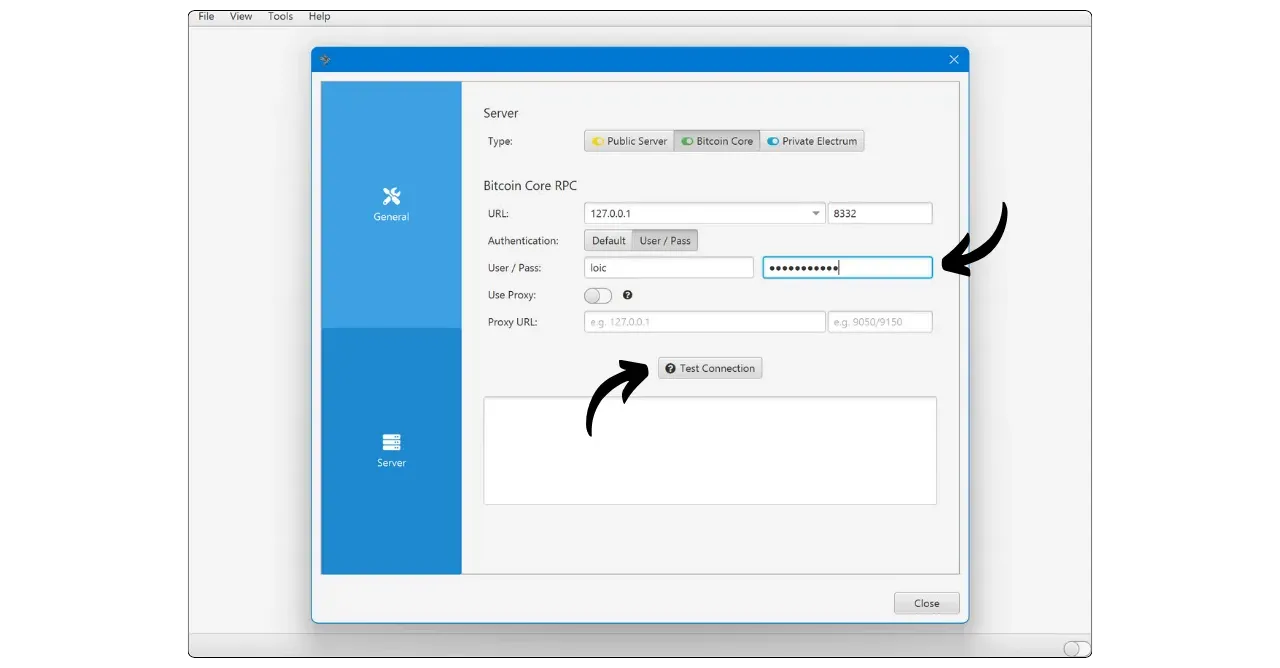
Task: Toggle the bottom-right status bar switch
Action: [x=1076, y=648]
